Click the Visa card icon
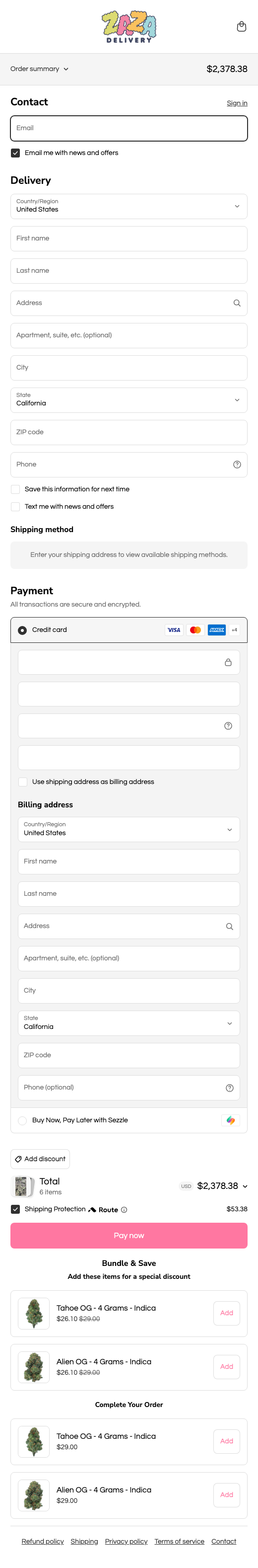The image size is (258, 1568). [174, 630]
